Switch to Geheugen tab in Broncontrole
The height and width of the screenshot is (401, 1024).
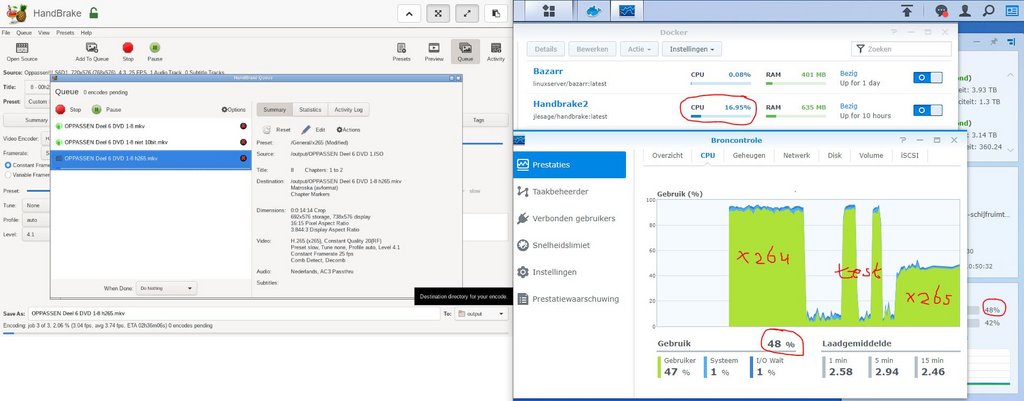(749, 155)
